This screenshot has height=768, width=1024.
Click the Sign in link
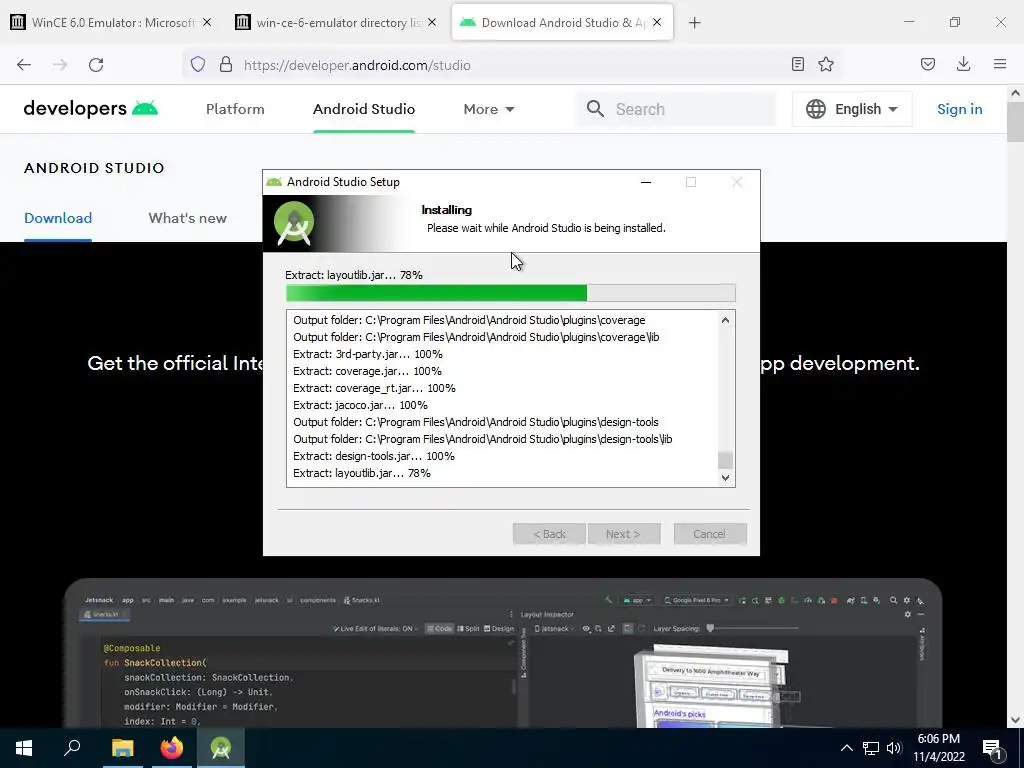pos(959,109)
